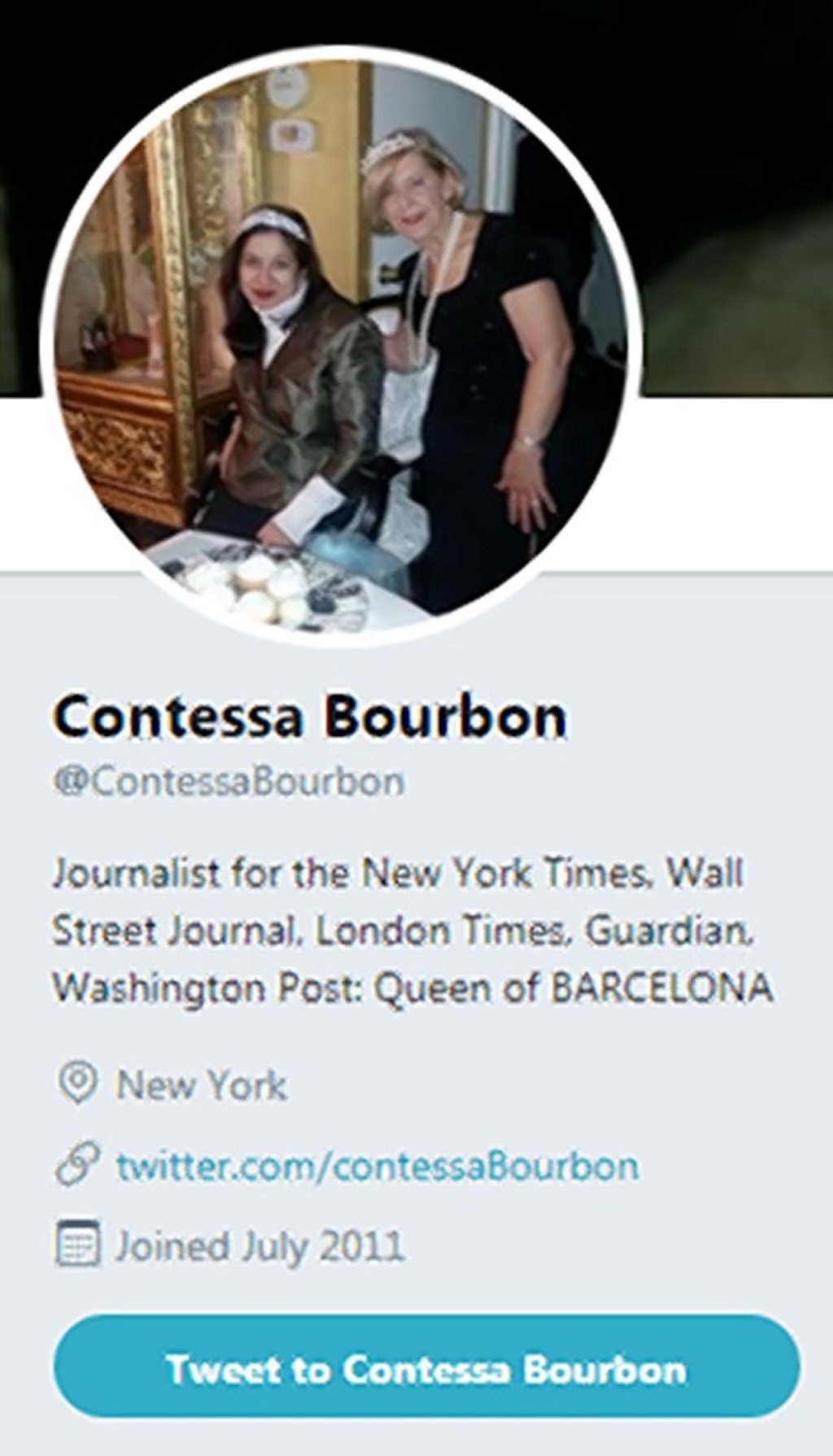
Task: Click 'Guardian' in the bio text
Action: pyautogui.click(x=668, y=931)
